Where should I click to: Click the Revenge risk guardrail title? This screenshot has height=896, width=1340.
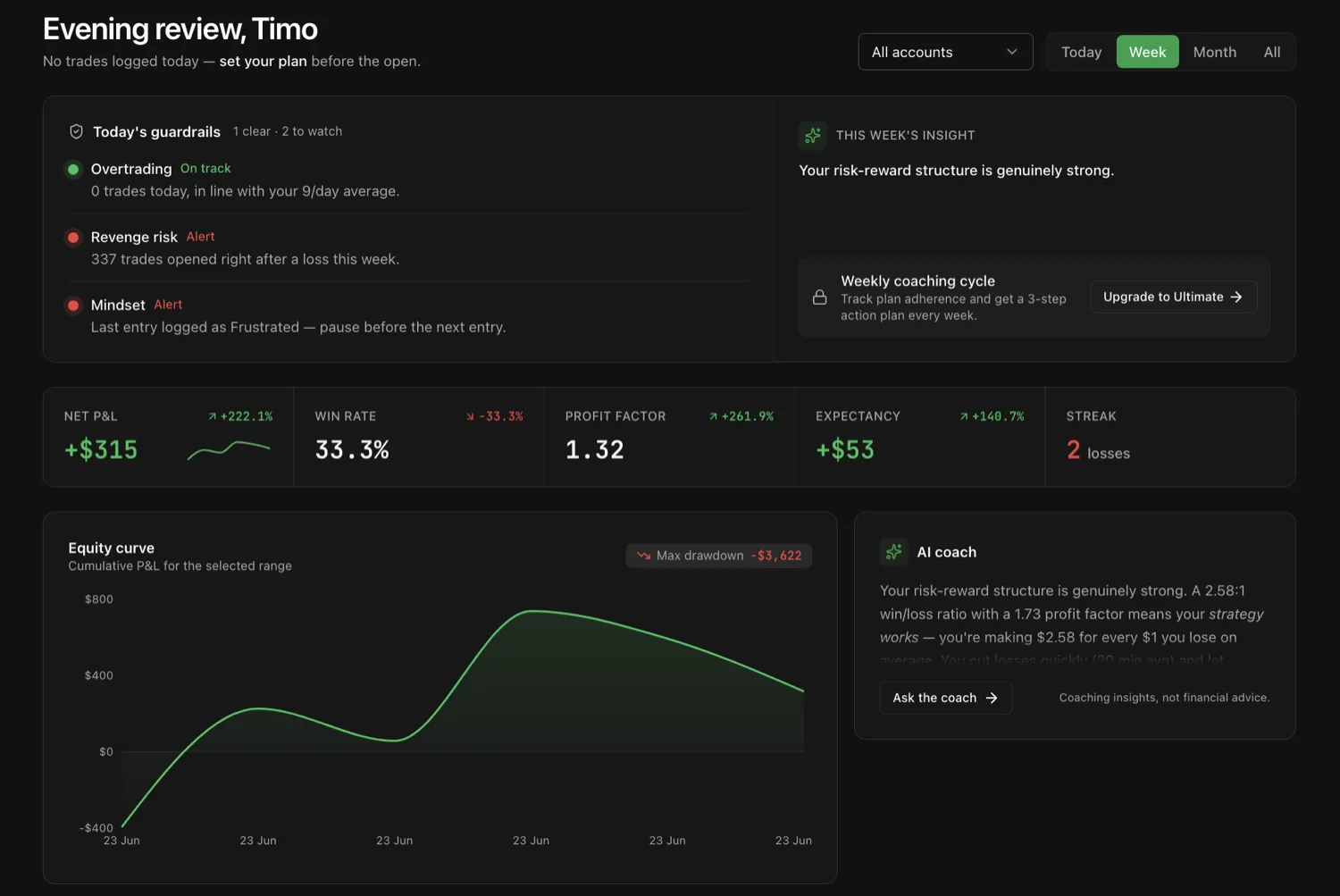(x=134, y=237)
